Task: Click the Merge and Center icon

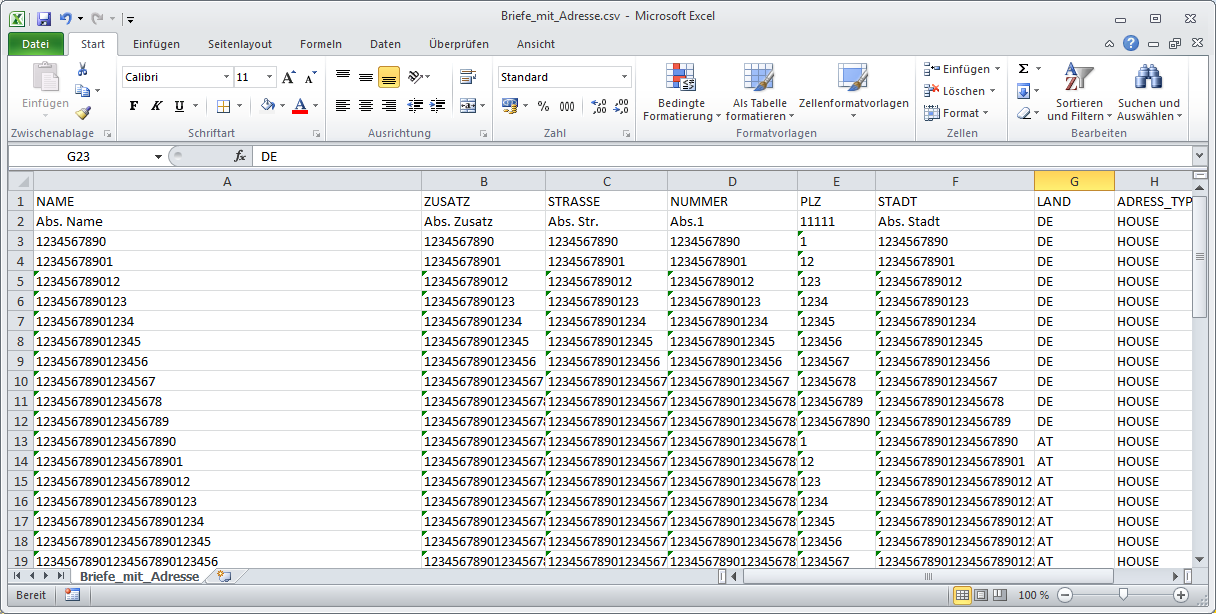Action: click(467, 106)
